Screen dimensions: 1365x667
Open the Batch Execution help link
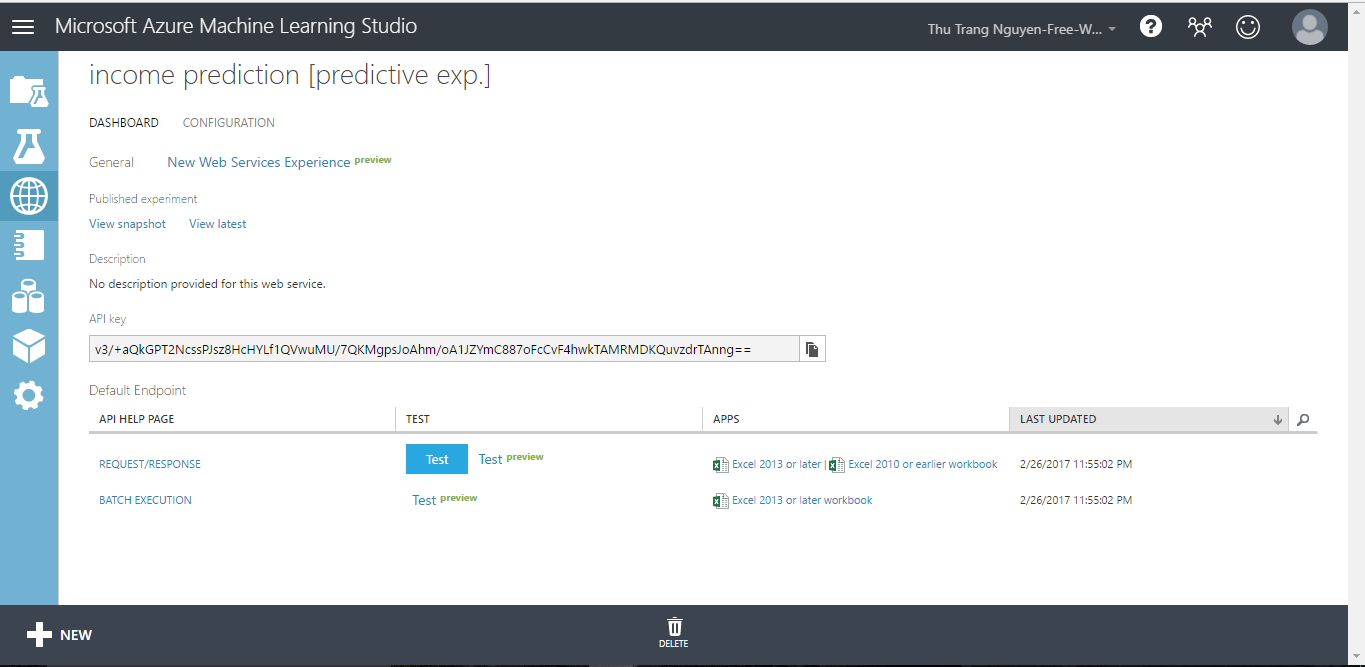click(x=145, y=500)
